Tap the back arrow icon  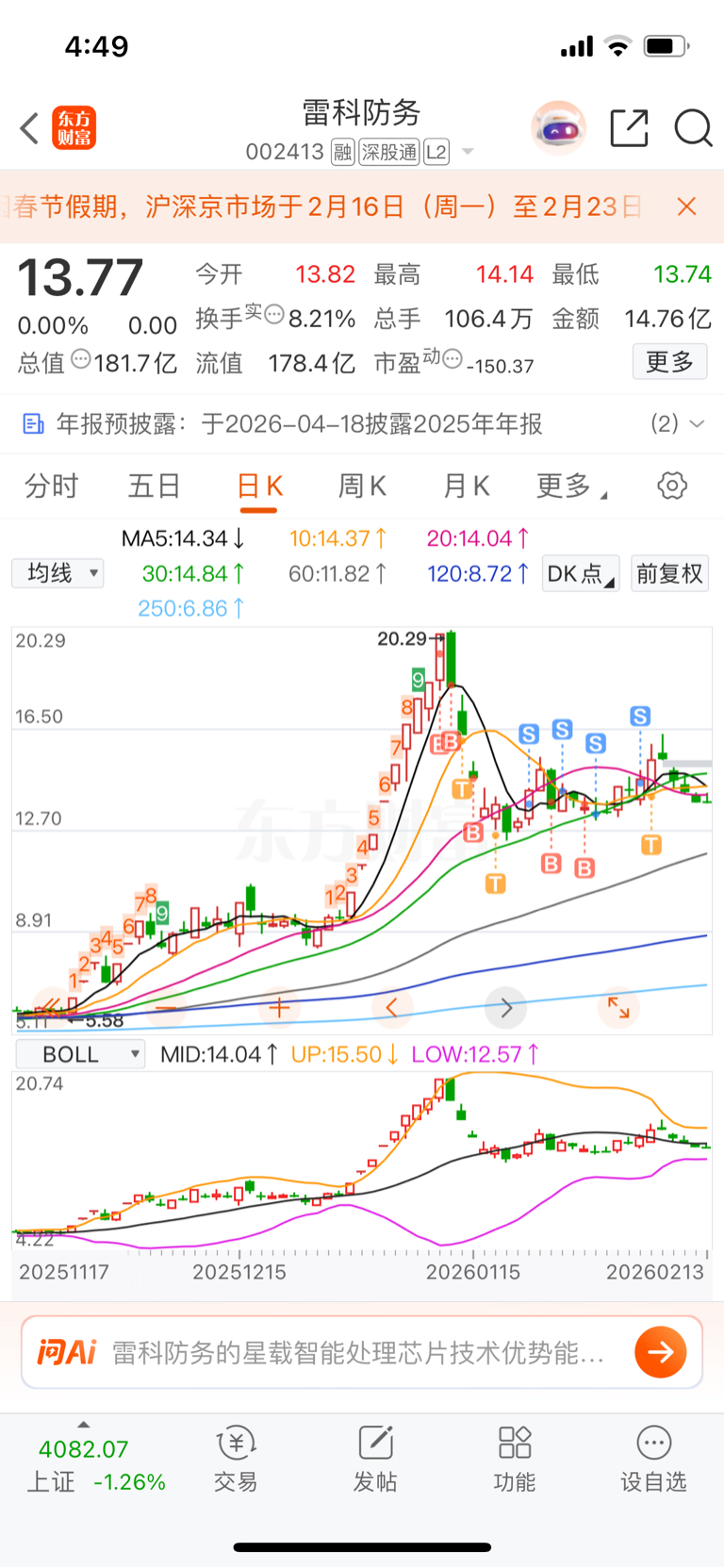pyautogui.click(x=29, y=128)
